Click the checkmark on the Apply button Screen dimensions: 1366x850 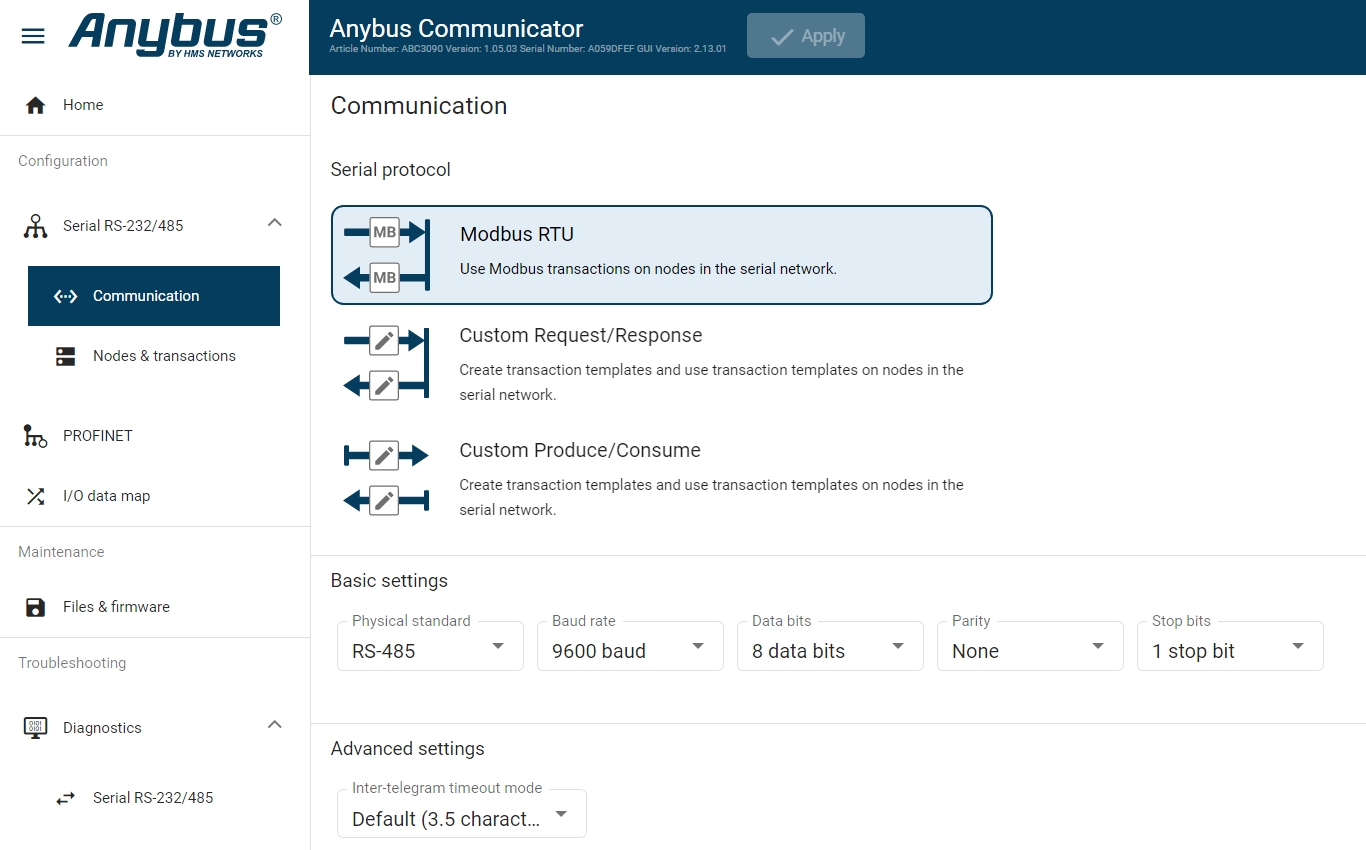click(x=782, y=36)
